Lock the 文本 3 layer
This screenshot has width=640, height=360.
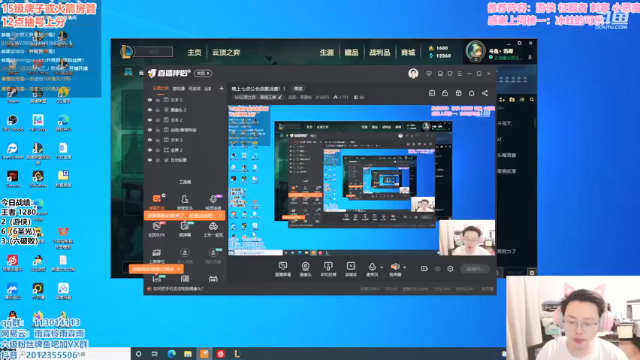point(158,140)
